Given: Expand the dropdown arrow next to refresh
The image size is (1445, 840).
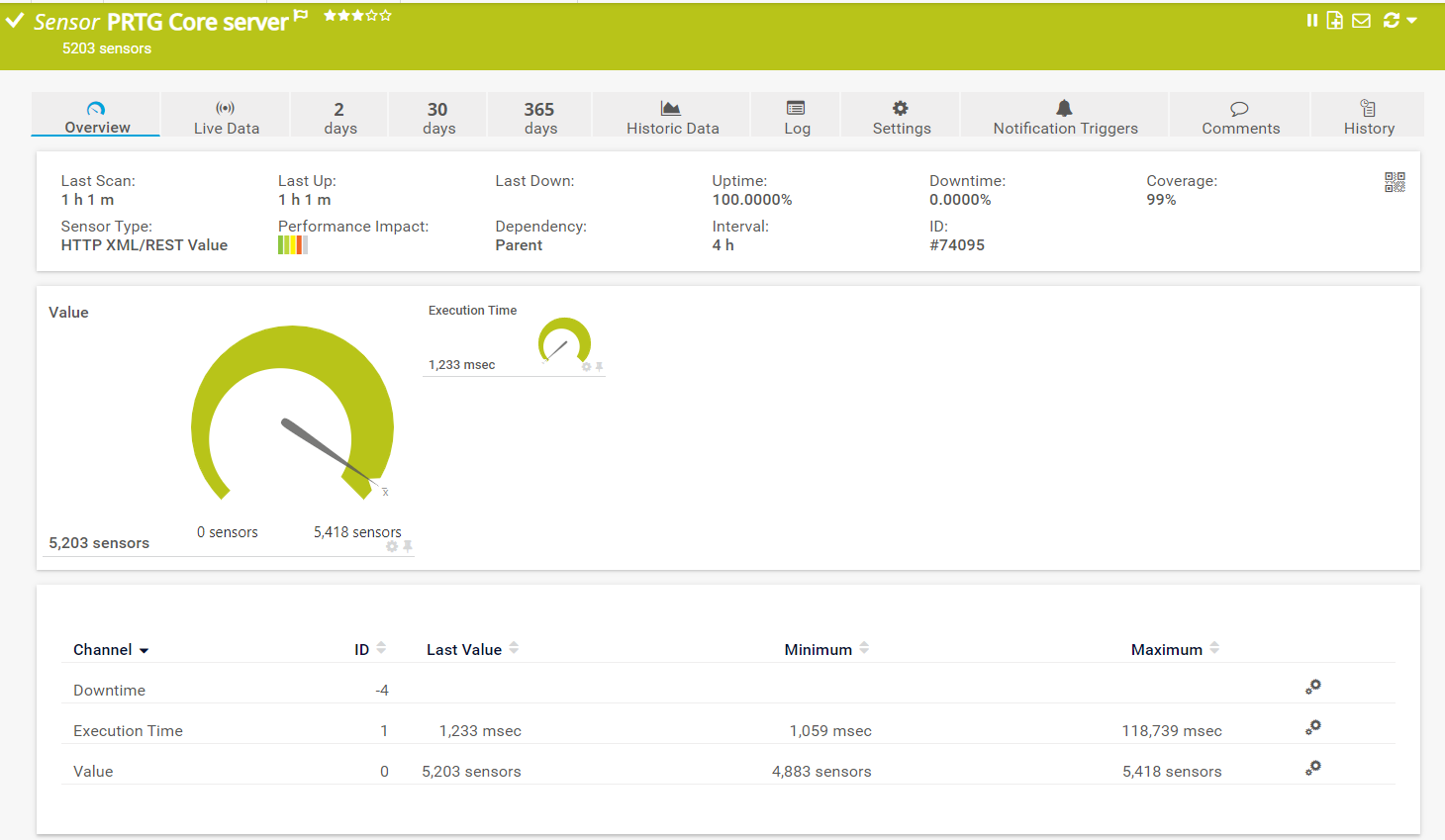Looking at the screenshot, I should point(1412,21).
